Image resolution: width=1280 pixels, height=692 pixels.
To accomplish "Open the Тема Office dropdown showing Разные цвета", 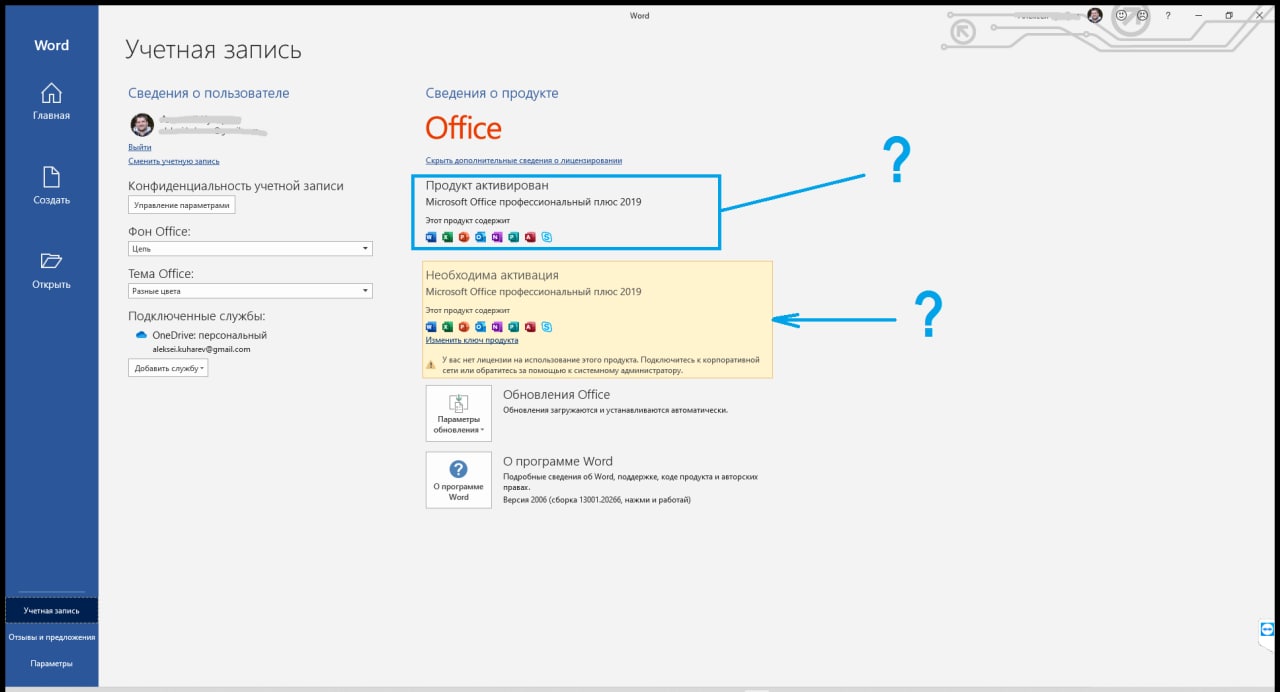I will pos(250,291).
